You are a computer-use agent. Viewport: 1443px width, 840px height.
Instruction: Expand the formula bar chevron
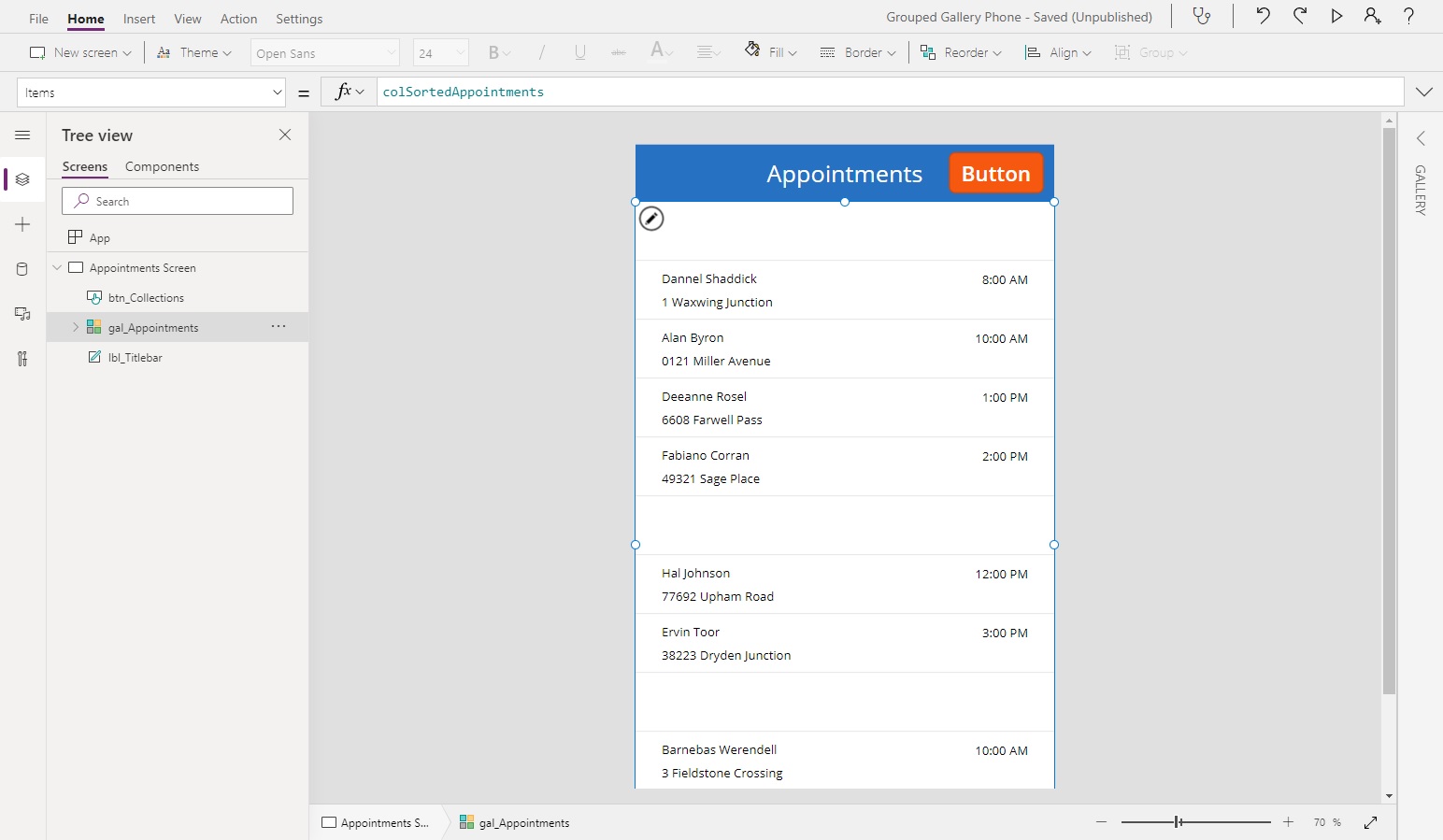tap(1423, 93)
